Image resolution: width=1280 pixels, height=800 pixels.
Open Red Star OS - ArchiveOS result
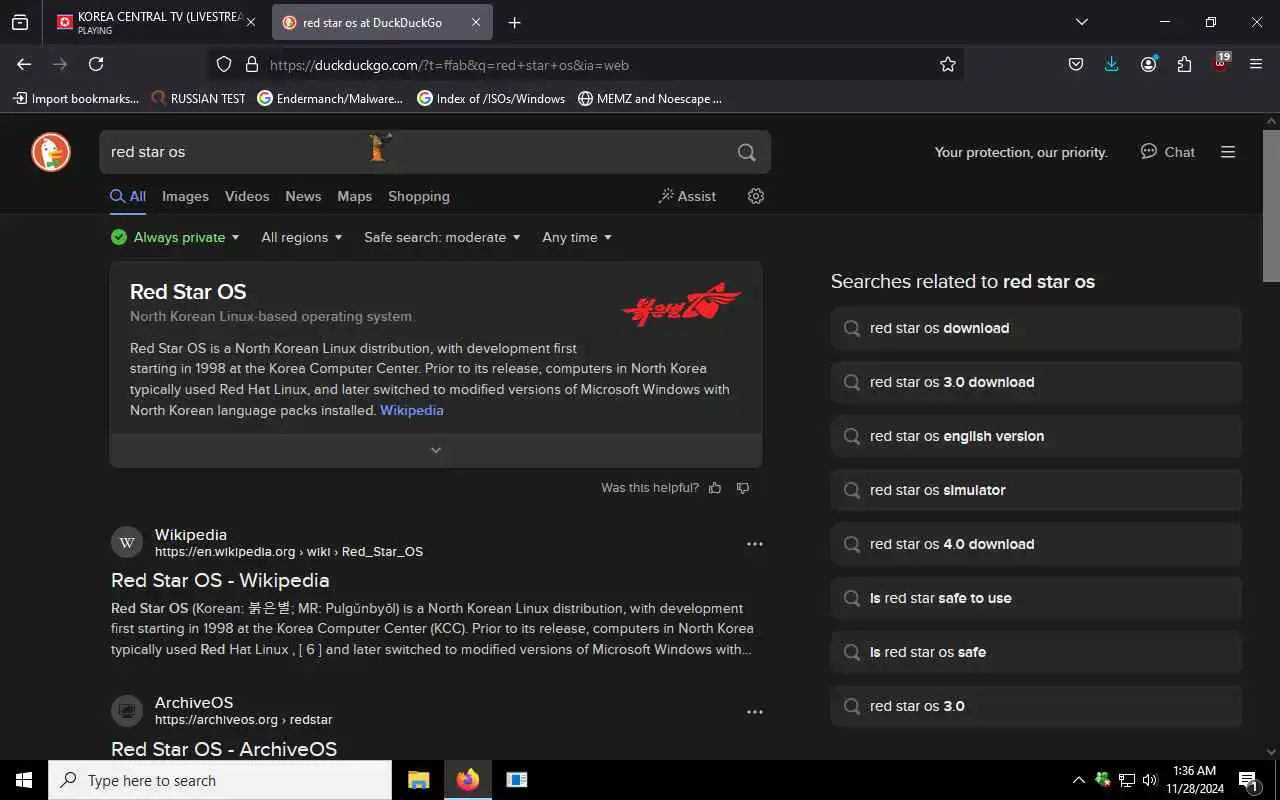point(224,748)
